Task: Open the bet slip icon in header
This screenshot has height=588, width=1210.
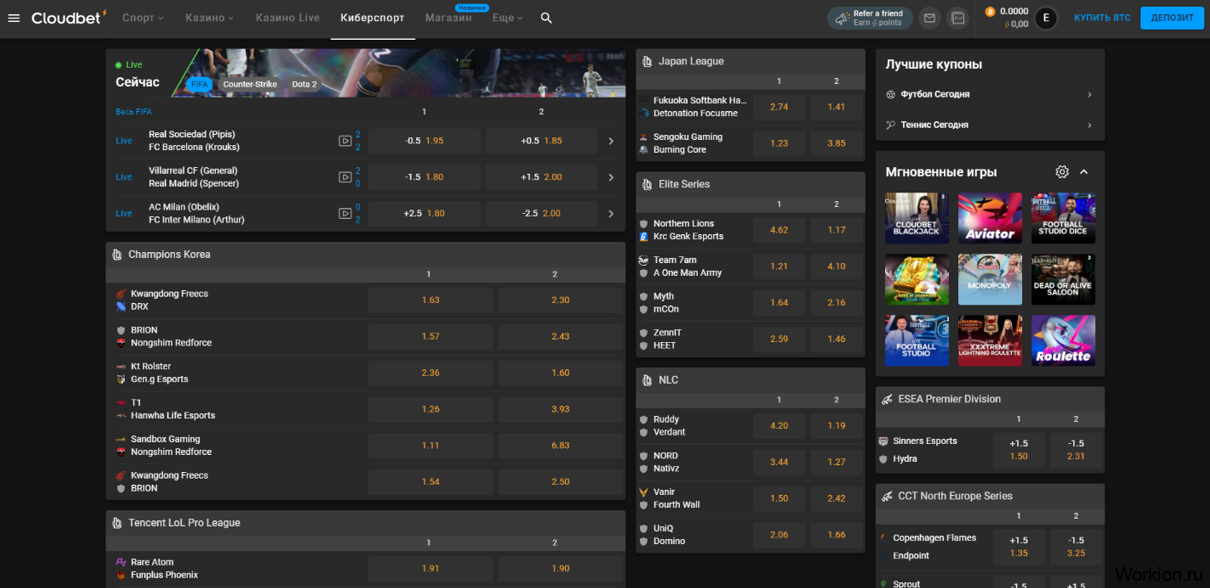Action: pyautogui.click(x=958, y=18)
